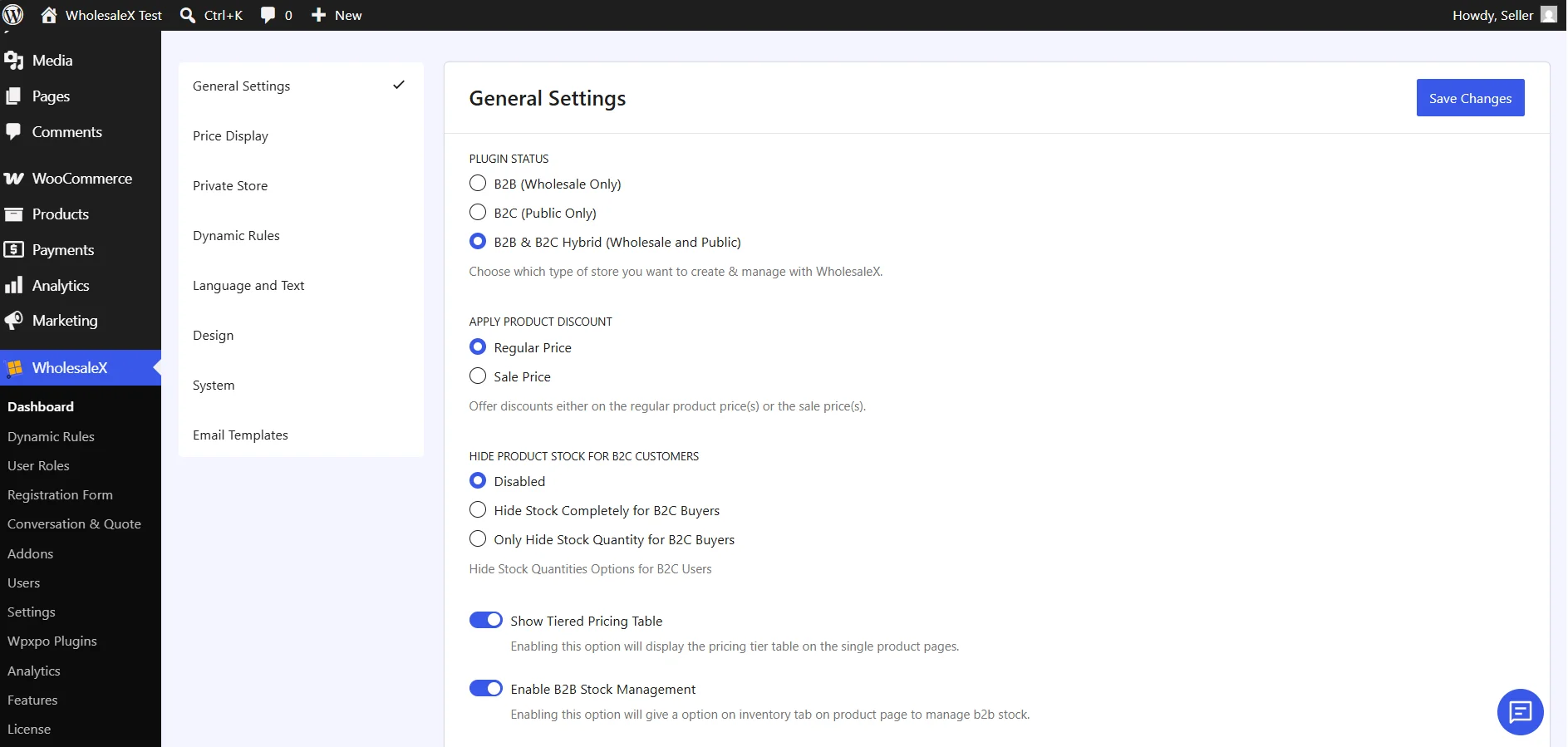This screenshot has height=747, width=1568.
Task: Choose Regular Price for product discount
Action: (x=478, y=347)
